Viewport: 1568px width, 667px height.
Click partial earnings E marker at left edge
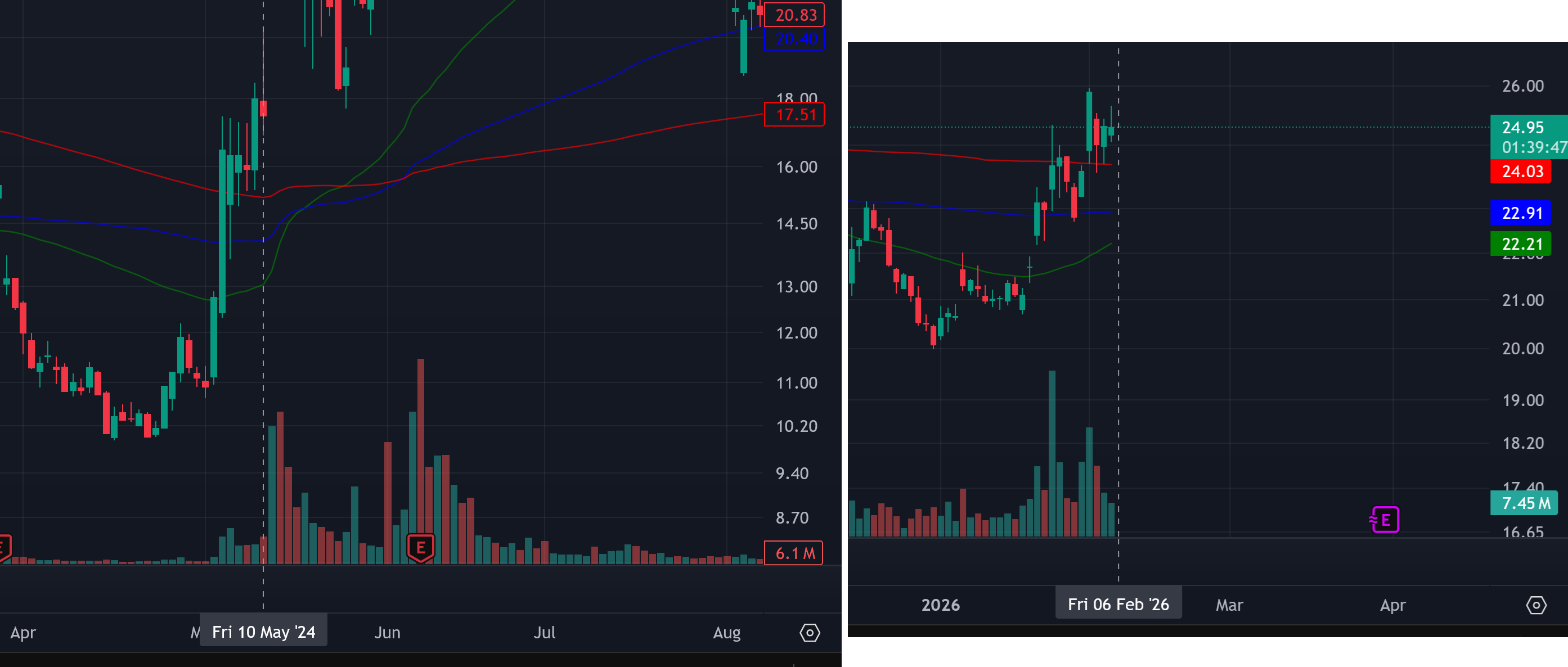coord(3,548)
